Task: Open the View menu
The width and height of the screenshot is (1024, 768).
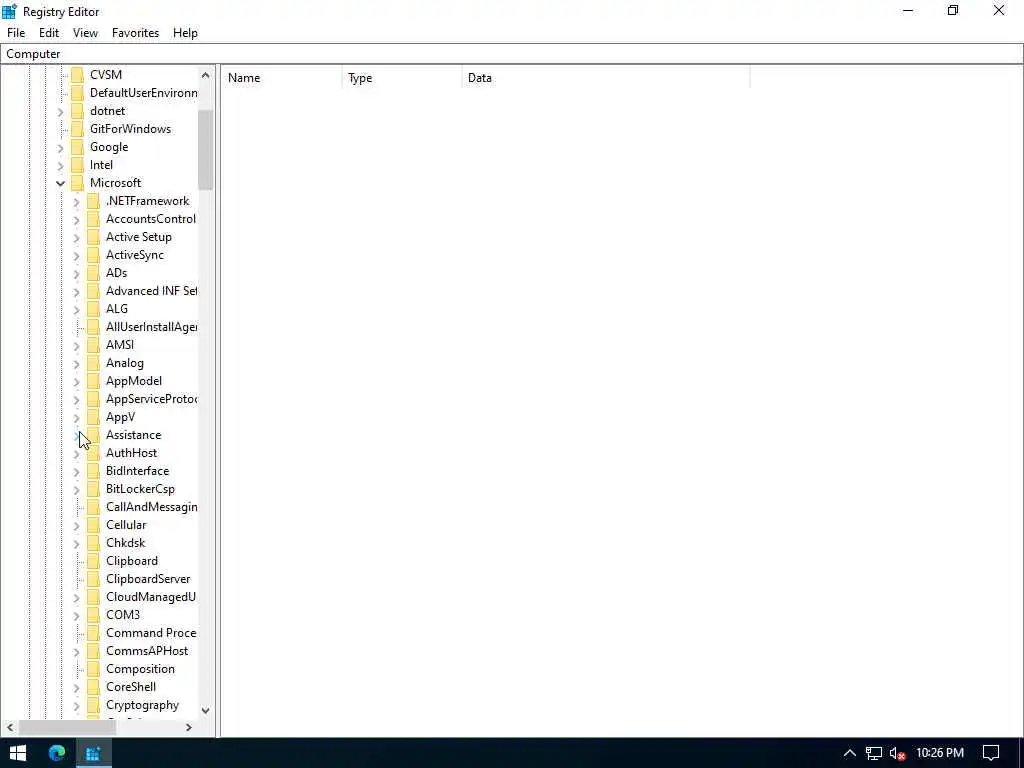Action: pyautogui.click(x=86, y=33)
